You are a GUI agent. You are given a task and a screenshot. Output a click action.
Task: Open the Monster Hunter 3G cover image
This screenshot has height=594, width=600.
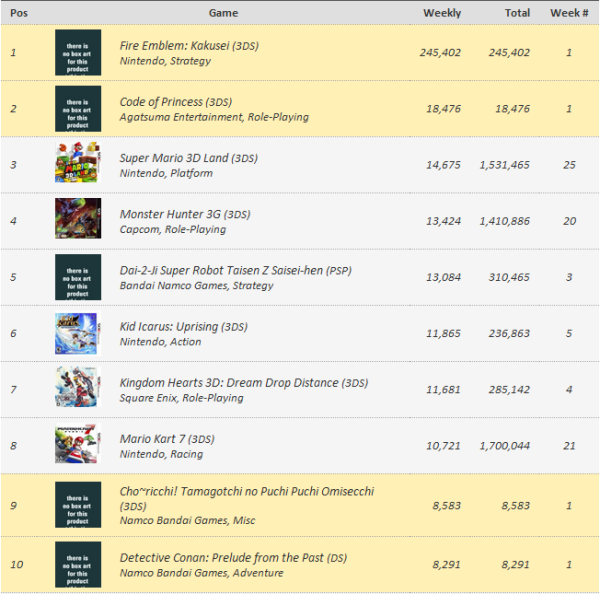click(77, 221)
